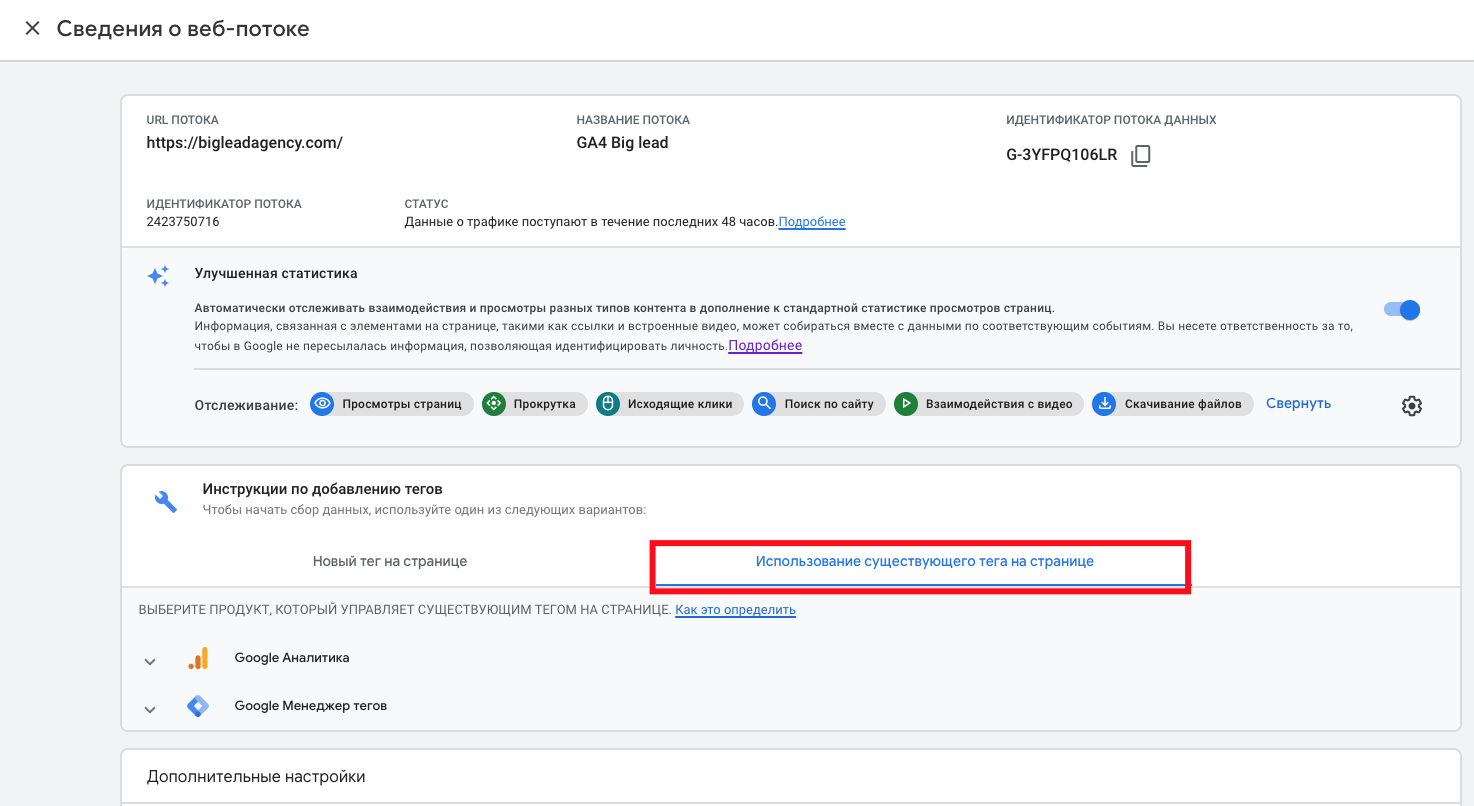Image resolution: width=1474 pixels, height=806 pixels.
Task: Open enhanced measurement settings gear
Action: 1411,405
